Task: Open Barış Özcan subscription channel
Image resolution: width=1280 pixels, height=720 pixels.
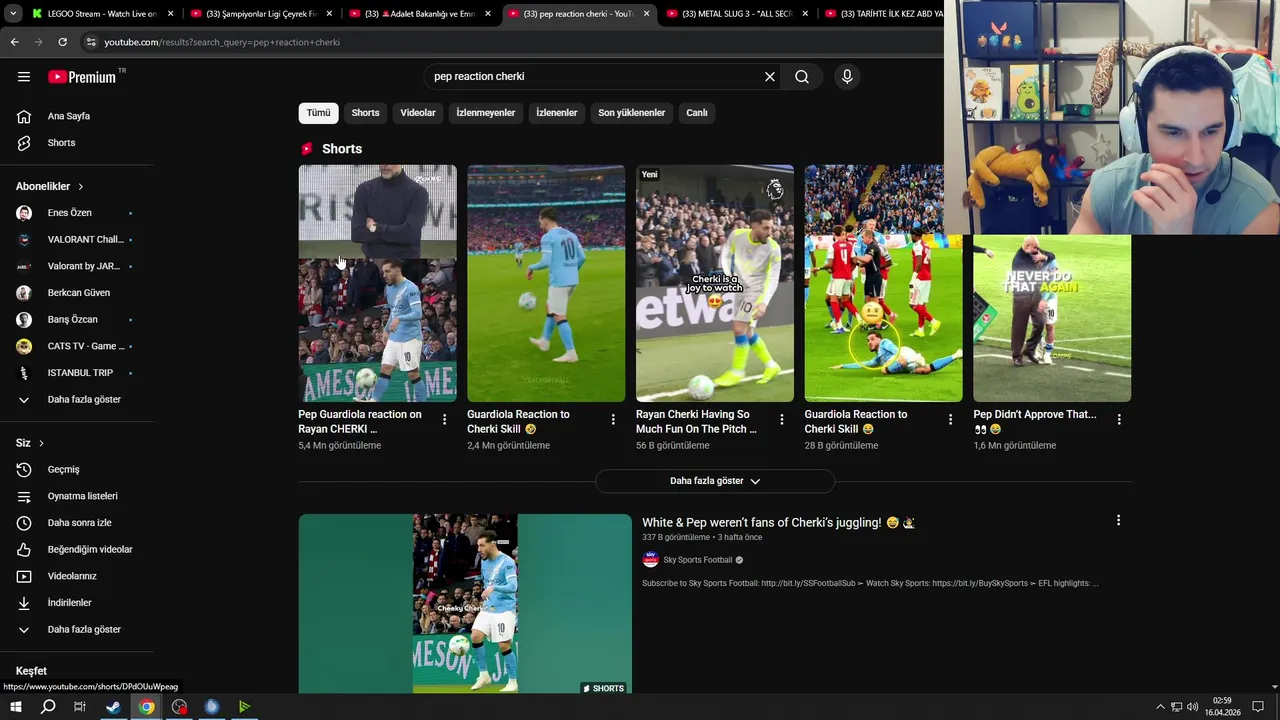Action: pyautogui.click(x=72, y=320)
